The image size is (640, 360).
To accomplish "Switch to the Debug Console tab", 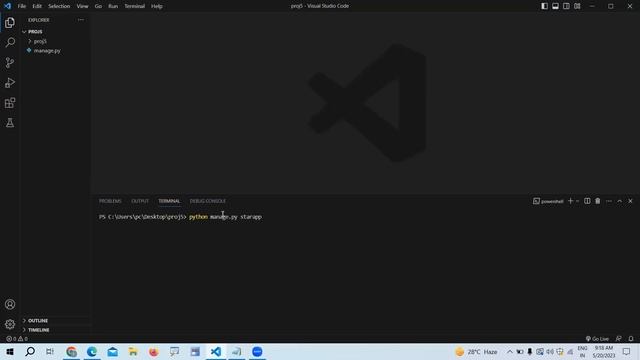I will 208,201.
